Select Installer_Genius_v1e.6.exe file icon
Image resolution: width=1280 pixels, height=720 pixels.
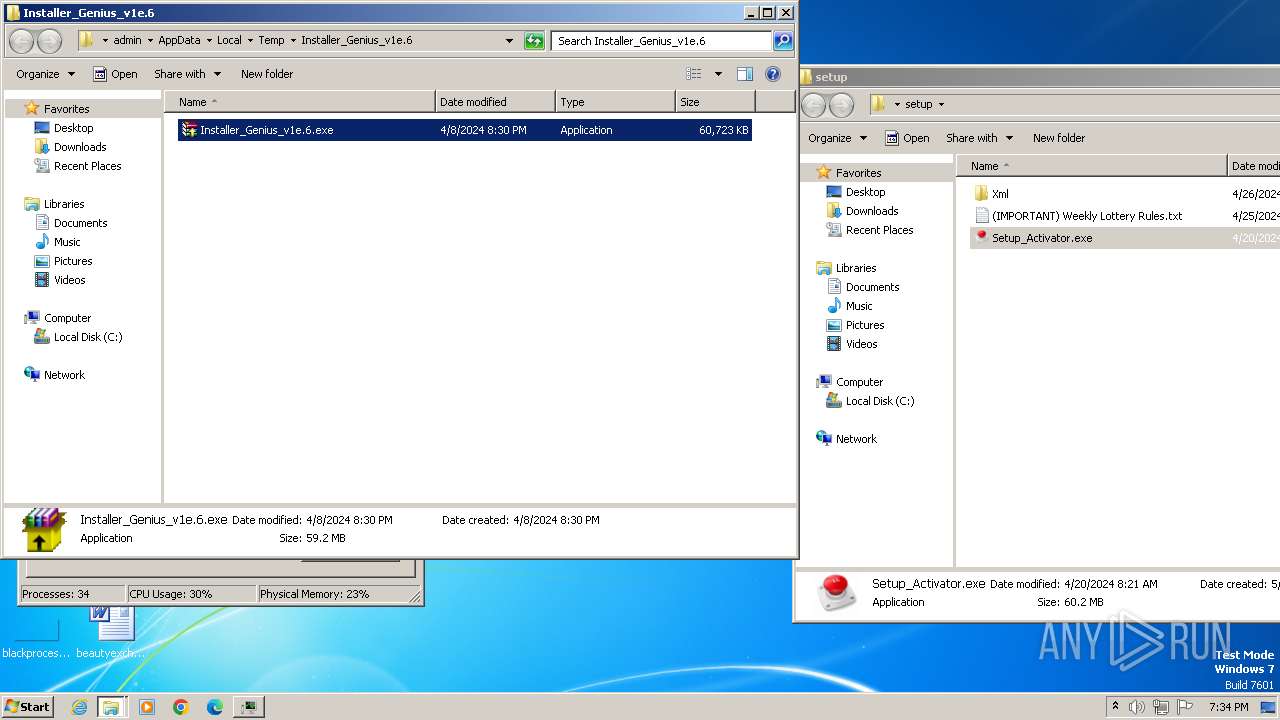pos(189,130)
